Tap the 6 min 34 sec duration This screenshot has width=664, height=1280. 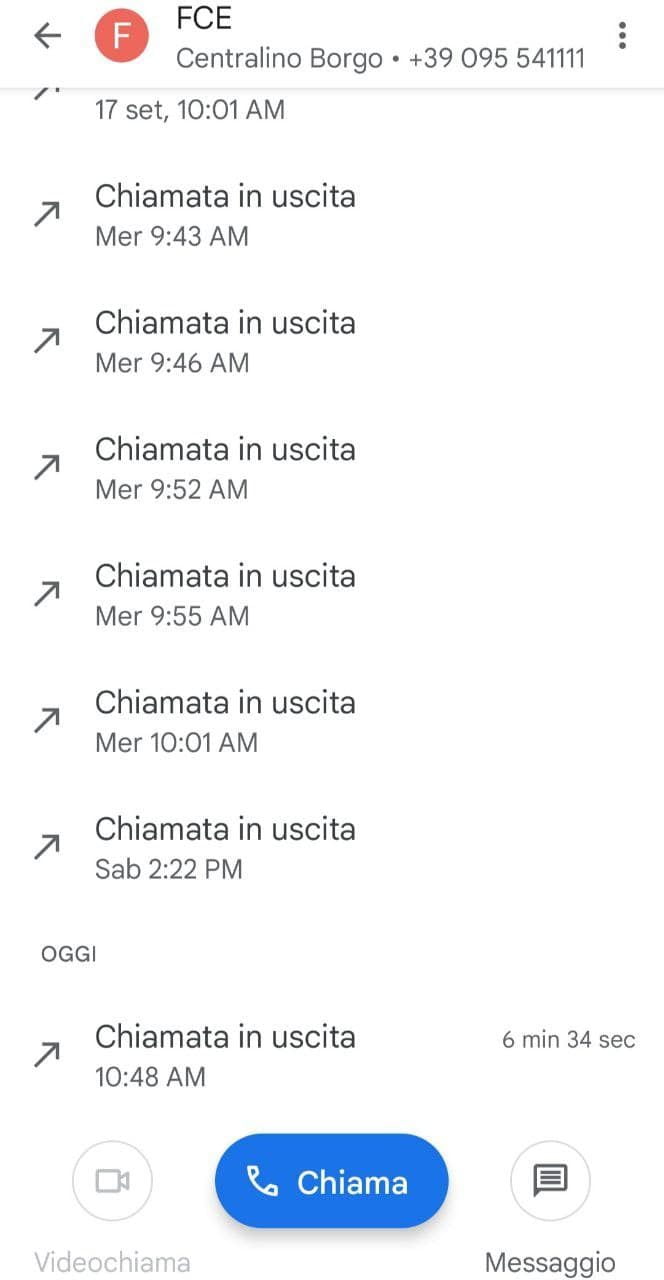[568, 1040]
